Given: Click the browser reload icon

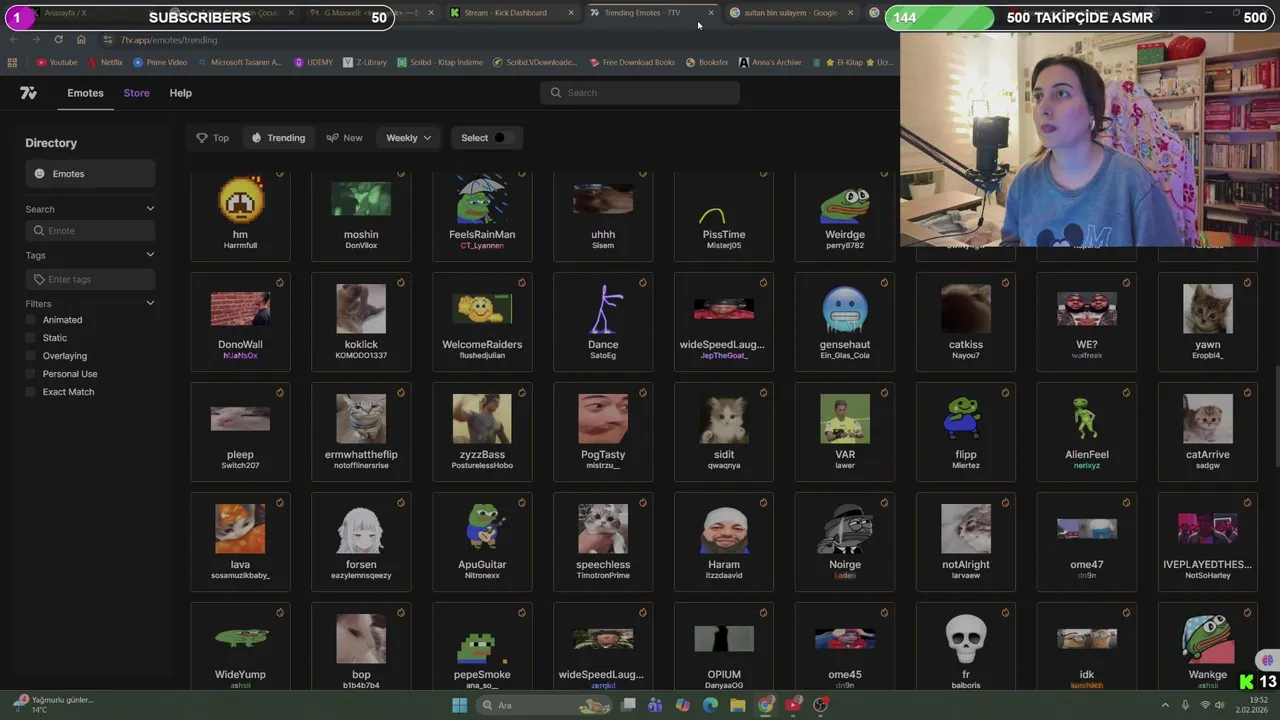Looking at the screenshot, I should [x=58, y=40].
